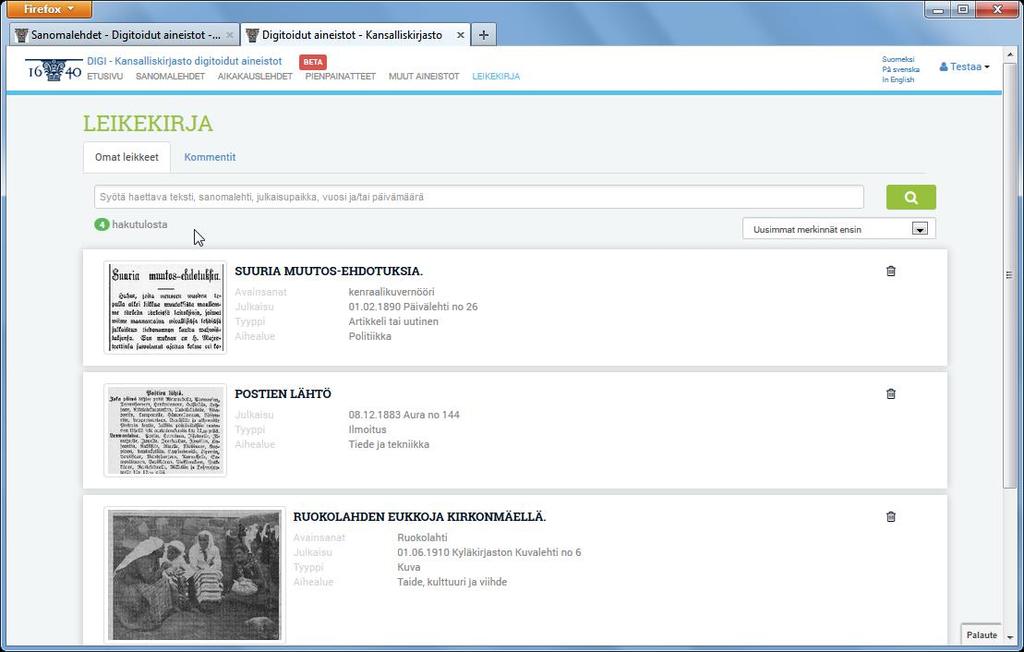The width and height of the screenshot is (1024, 652).
Task: Close the Sanomalehdet - Digitoidut aineistot tab
Action: pos(229,35)
